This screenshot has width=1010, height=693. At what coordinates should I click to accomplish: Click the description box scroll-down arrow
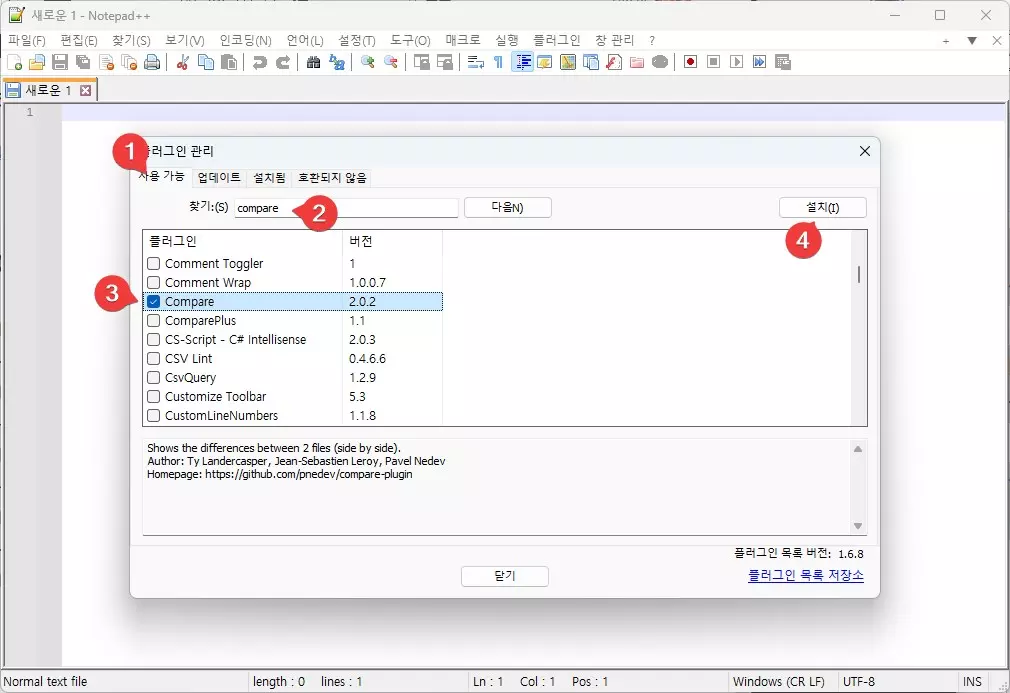pyautogui.click(x=858, y=526)
